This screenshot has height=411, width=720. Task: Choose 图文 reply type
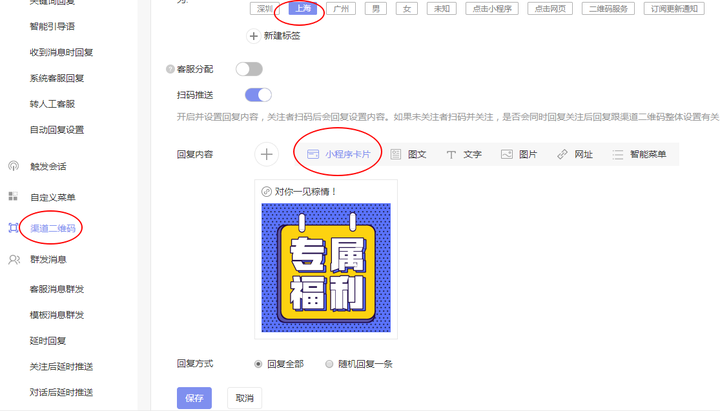(x=408, y=154)
